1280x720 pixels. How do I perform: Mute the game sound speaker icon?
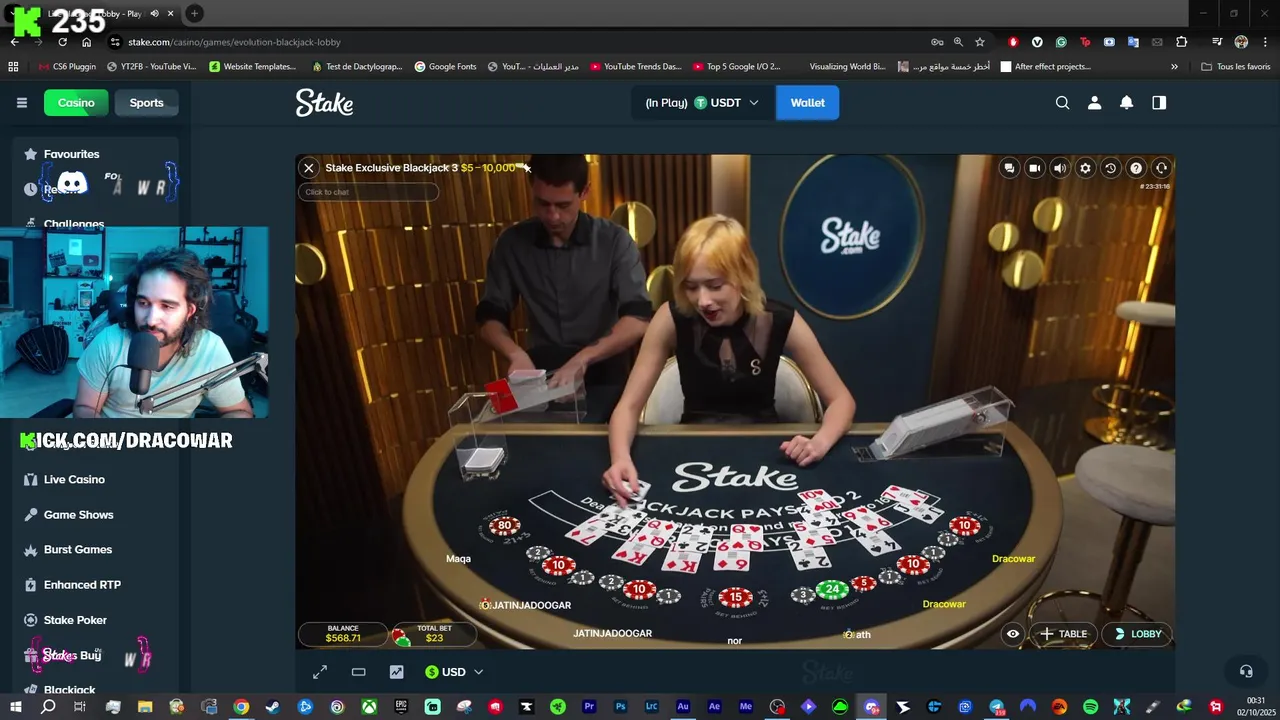click(1060, 168)
